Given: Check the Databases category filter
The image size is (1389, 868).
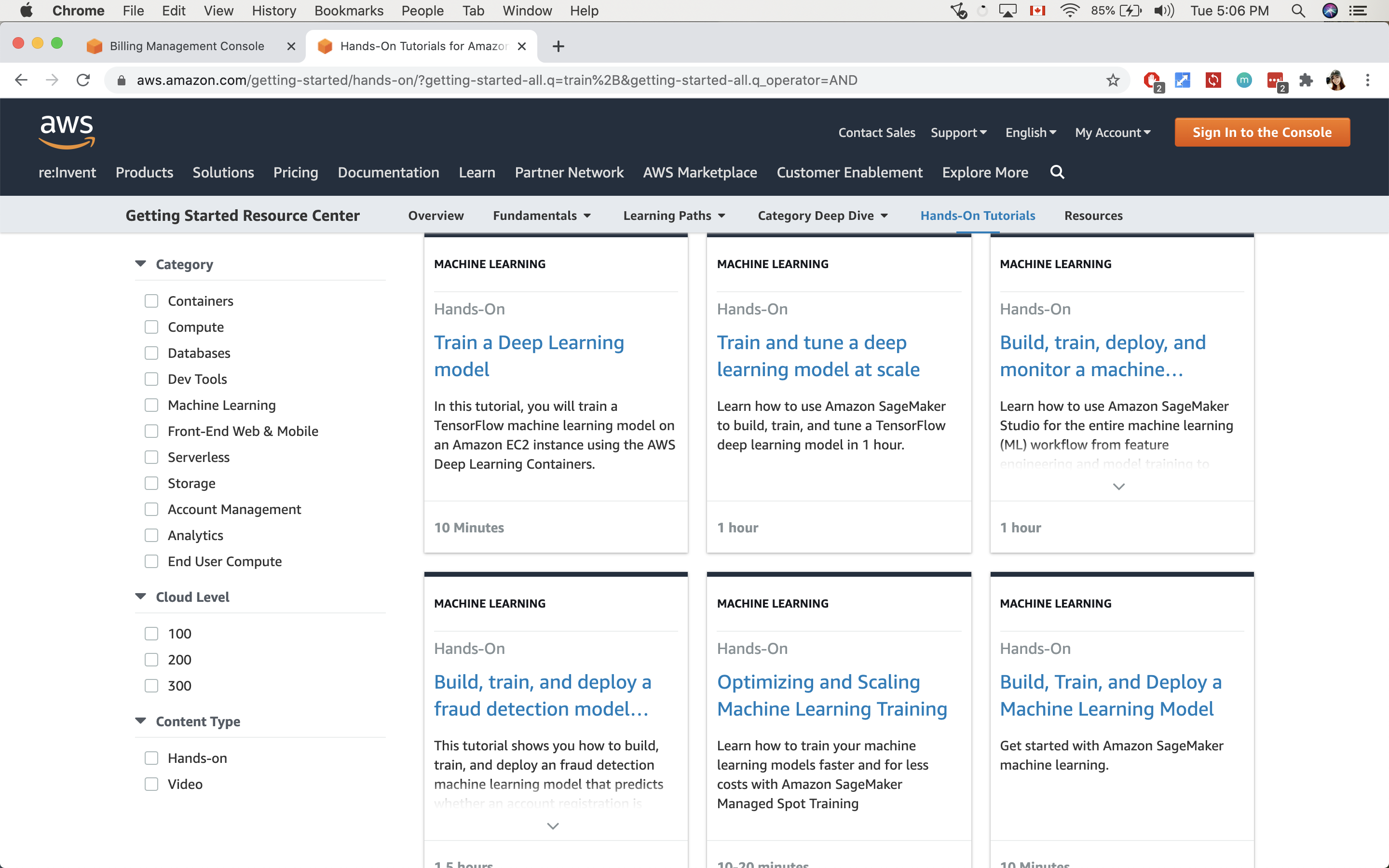Looking at the screenshot, I should [151, 353].
